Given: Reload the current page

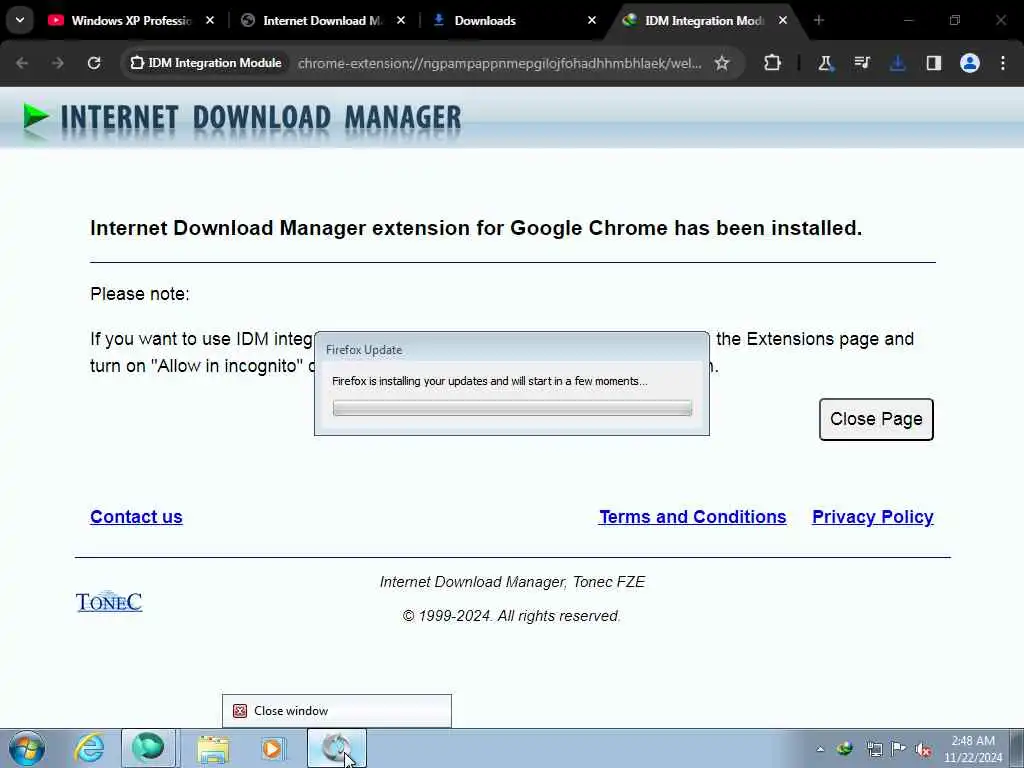Looking at the screenshot, I should point(94,63).
